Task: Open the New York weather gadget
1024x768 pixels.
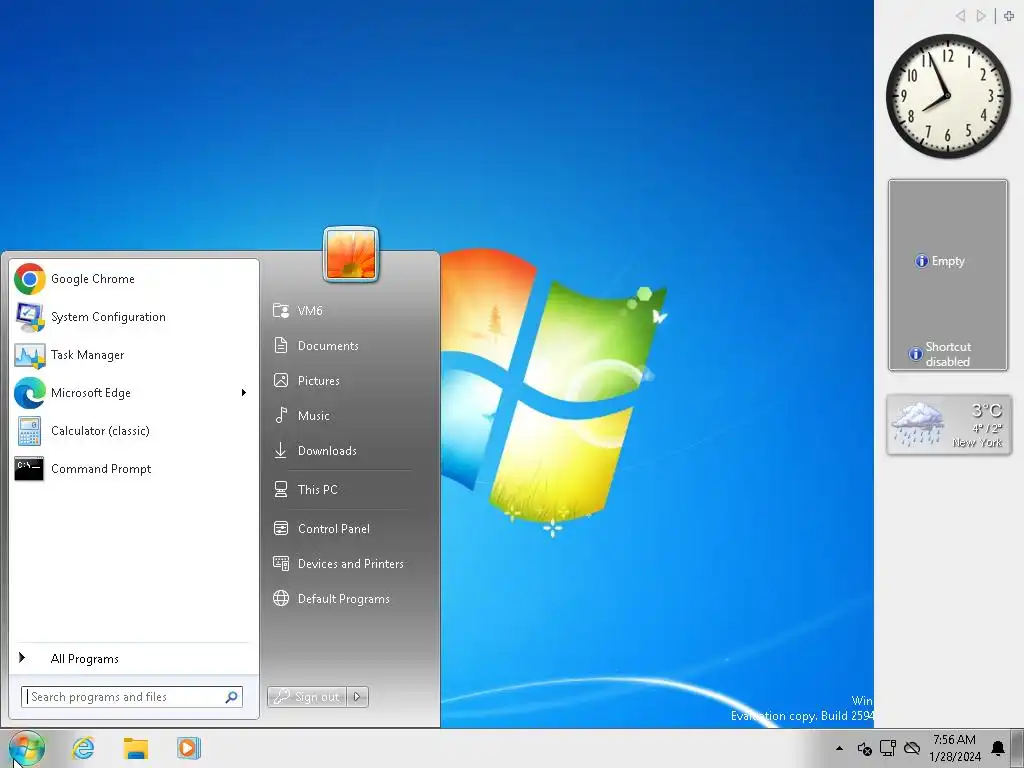Action: (949, 424)
